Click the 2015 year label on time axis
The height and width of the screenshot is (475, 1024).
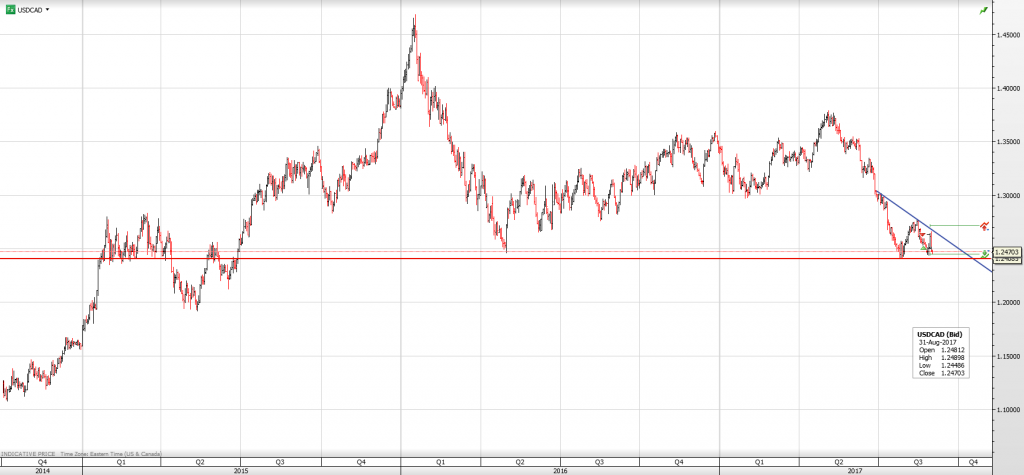coord(241,469)
